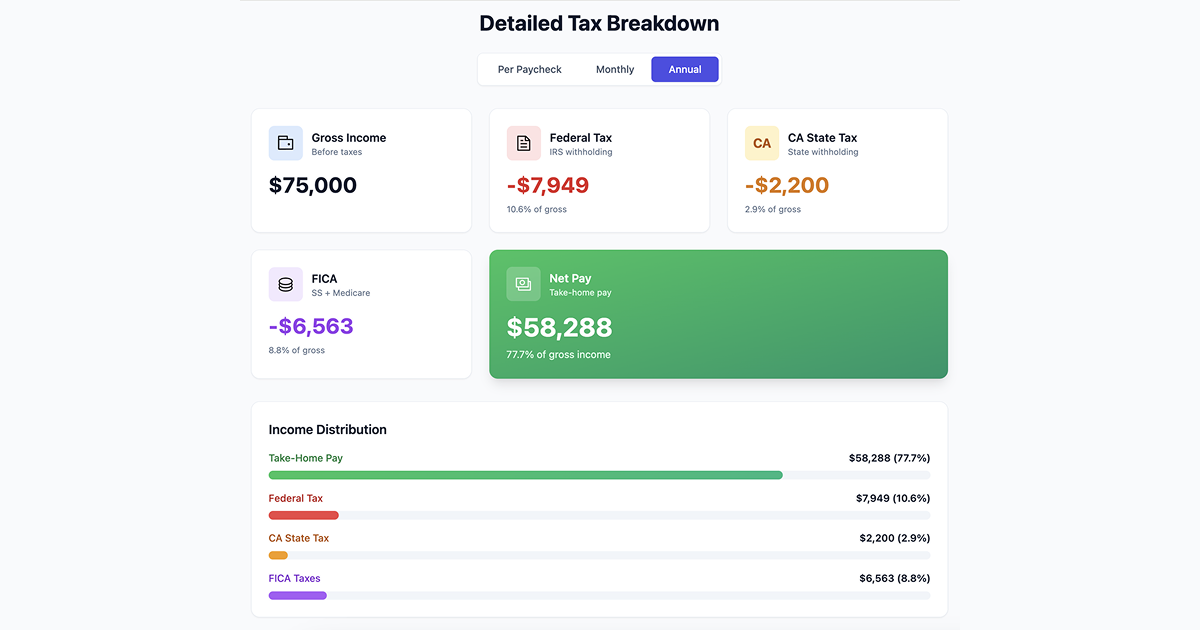Click the green Take-Home Pay progress bar
The height and width of the screenshot is (630, 1200).
click(x=525, y=475)
